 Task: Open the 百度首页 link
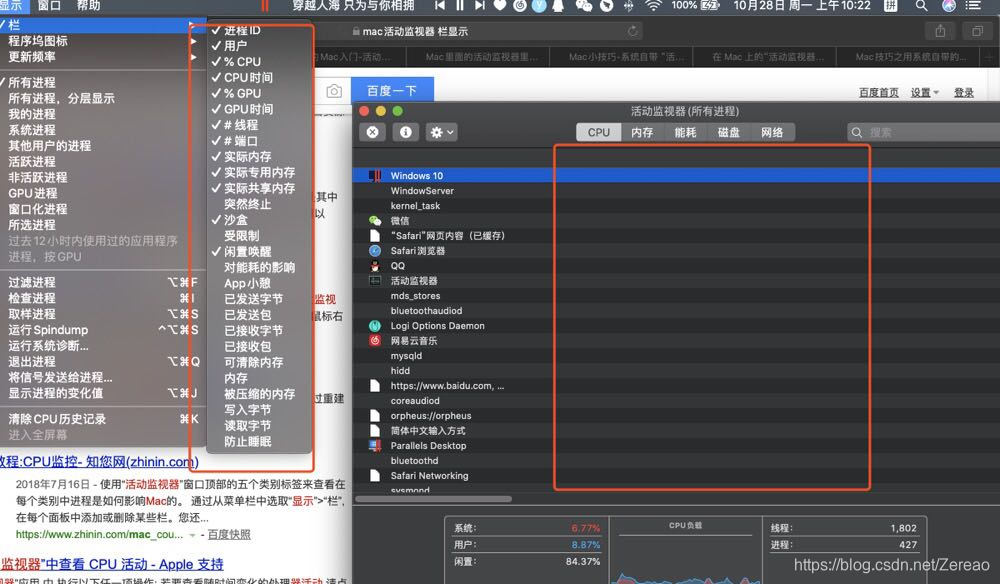tap(878, 92)
